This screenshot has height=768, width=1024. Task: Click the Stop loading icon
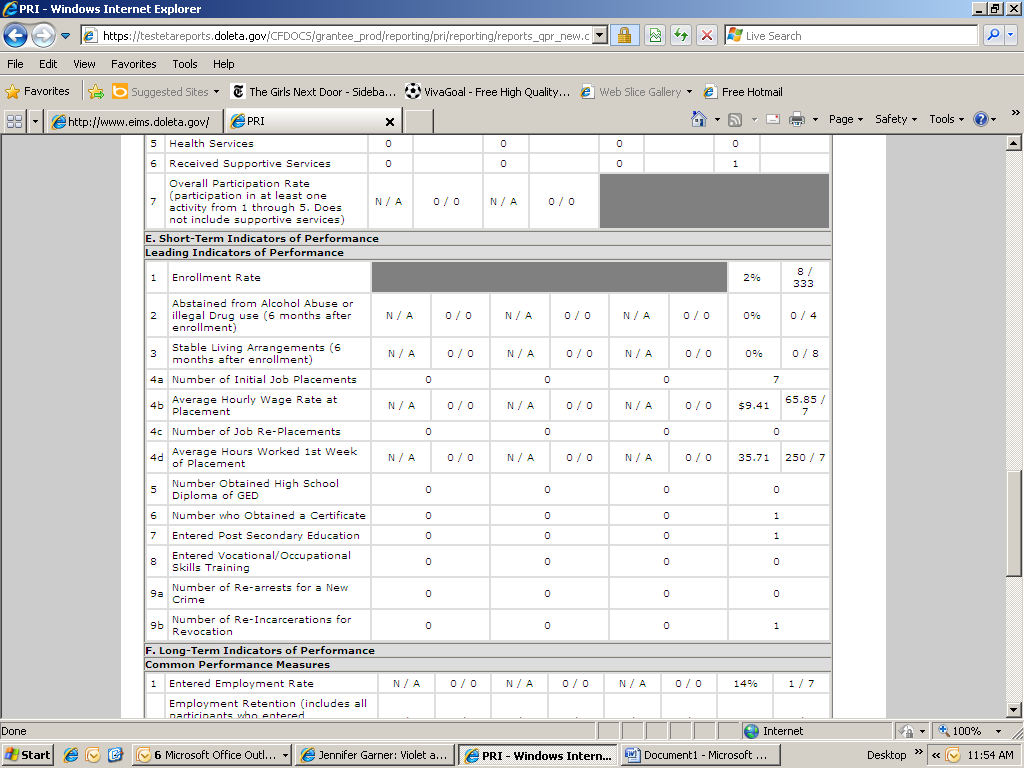[x=707, y=36]
